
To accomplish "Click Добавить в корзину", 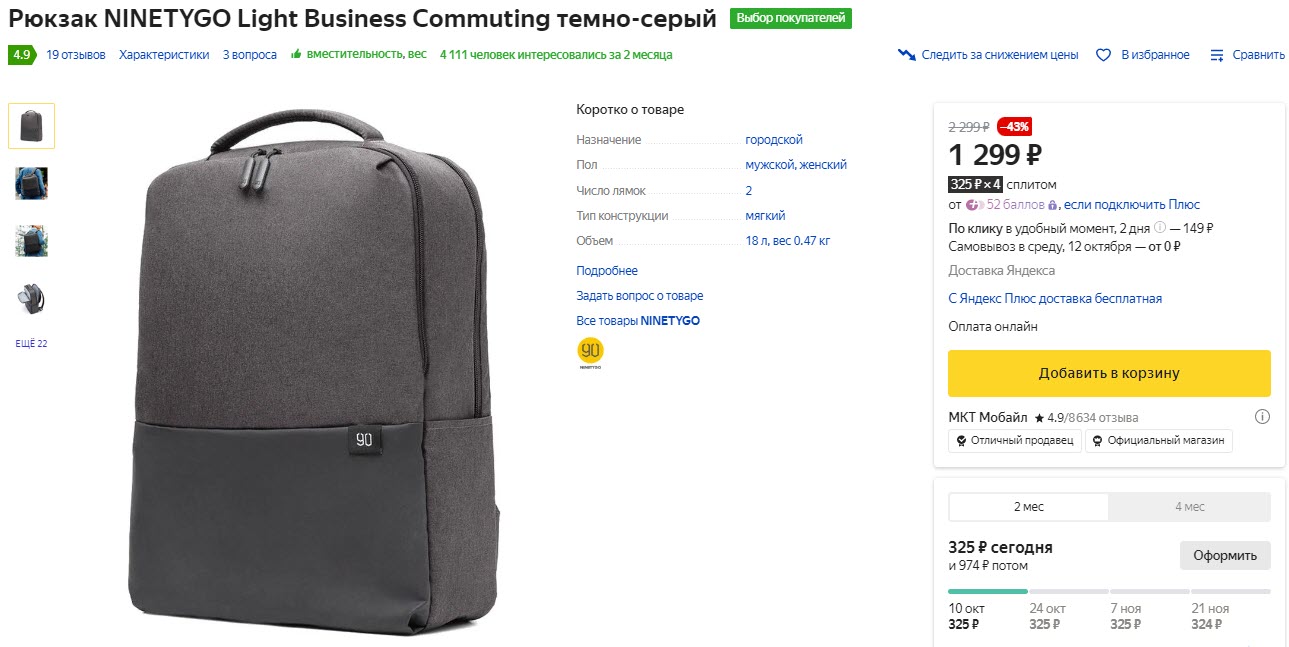I will coord(1108,372).
